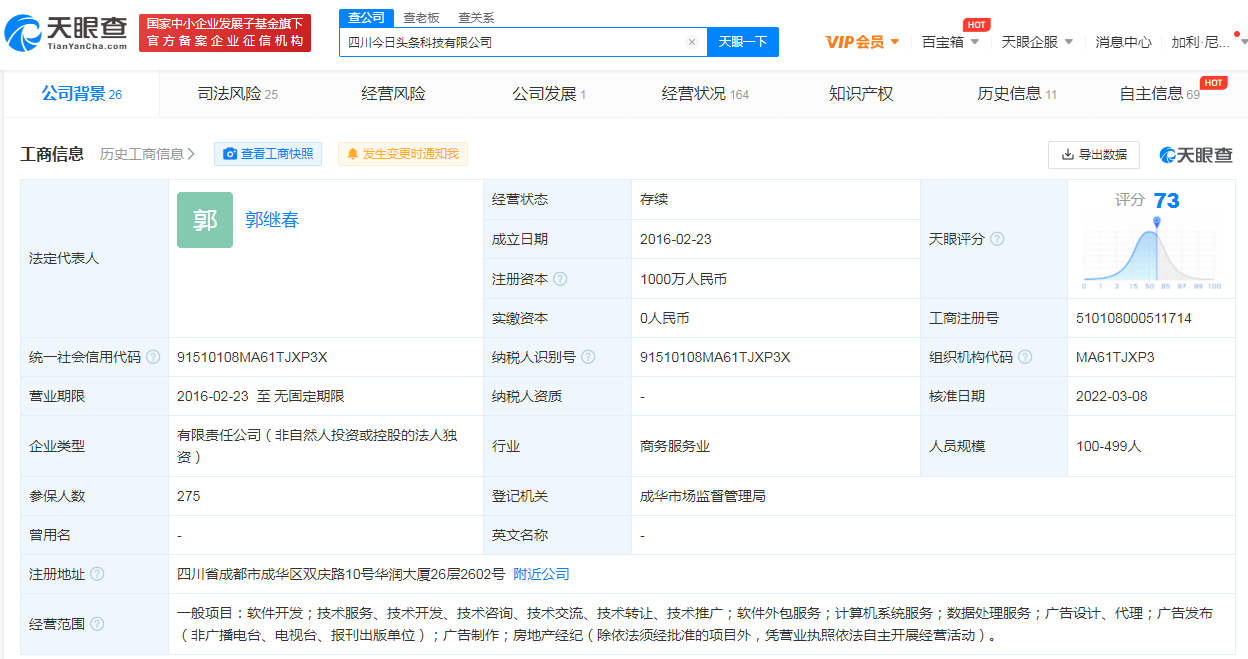Click the green 郭 avatar icon
Image resolution: width=1248 pixels, height=659 pixels.
205,220
